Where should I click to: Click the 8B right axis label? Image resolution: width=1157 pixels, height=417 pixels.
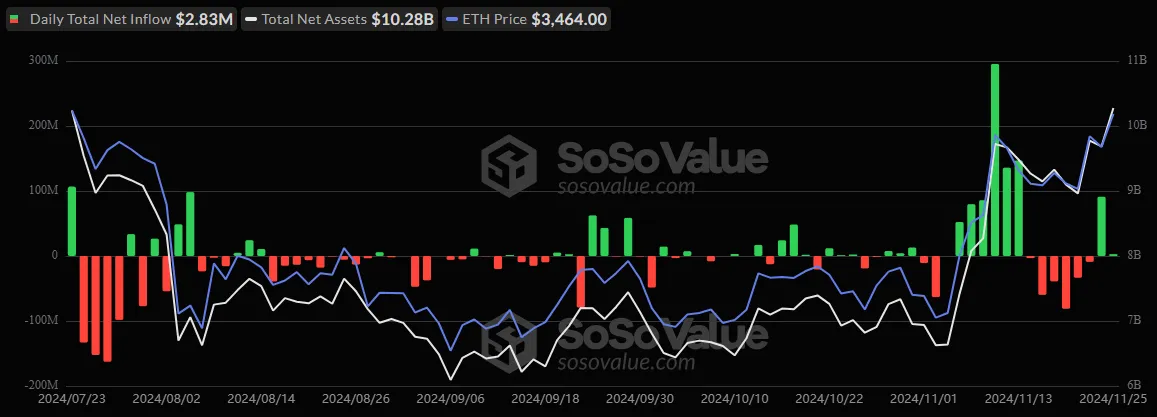coord(1133,256)
